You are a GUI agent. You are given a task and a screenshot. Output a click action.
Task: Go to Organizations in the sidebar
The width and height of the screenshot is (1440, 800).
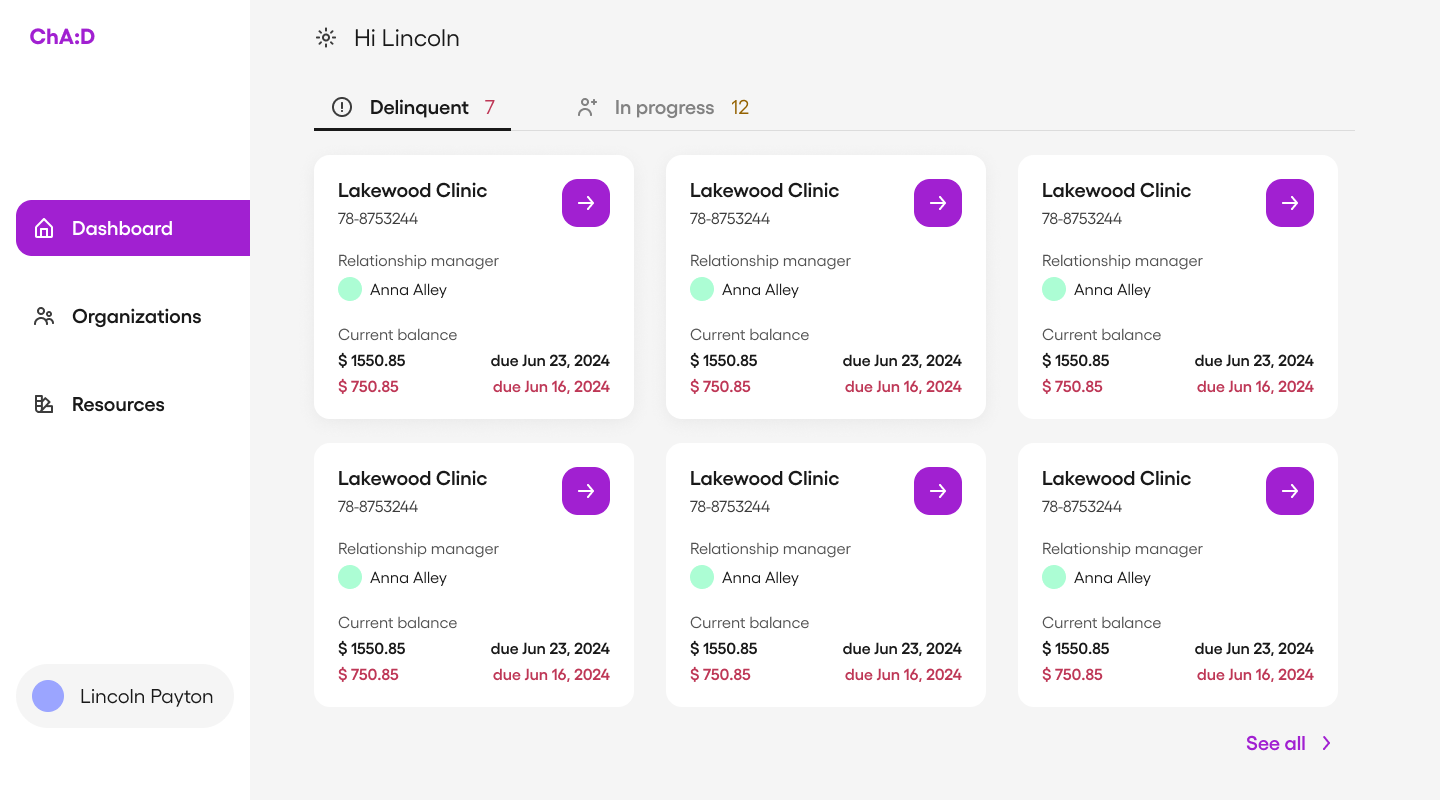pos(136,317)
